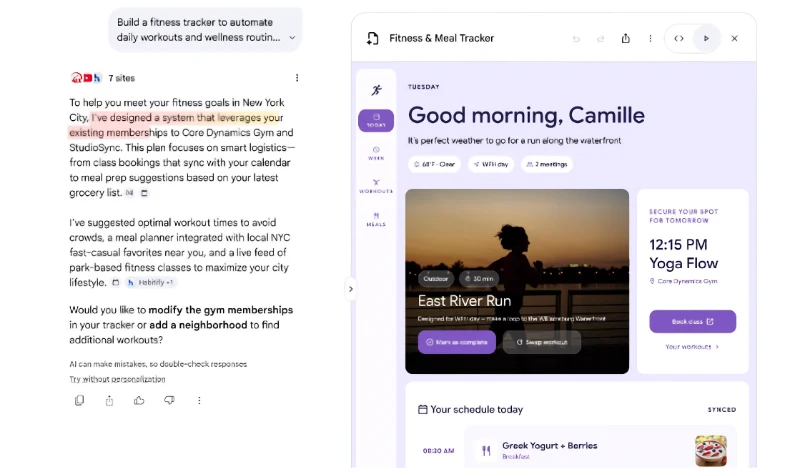This screenshot has height=472, width=800.
Task: Click the redo arrow in tracker header
Action: click(x=601, y=39)
